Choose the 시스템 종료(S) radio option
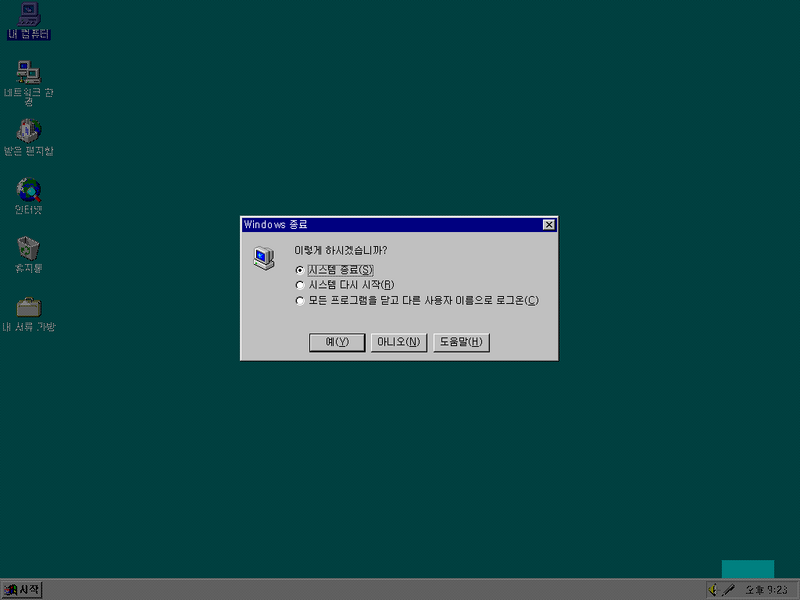This screenshot has height=600, width=800. [x=335, y=270]
